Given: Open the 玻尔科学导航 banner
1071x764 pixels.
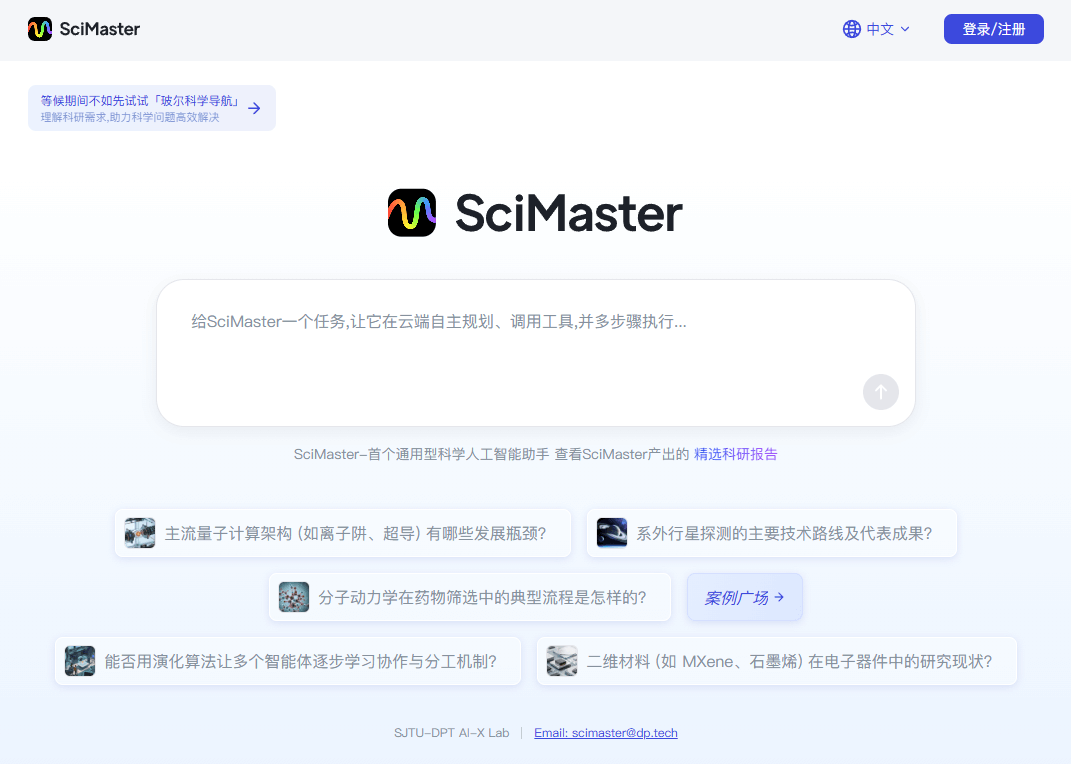Looking at the screenshot, I should click(x=152, y=108).
